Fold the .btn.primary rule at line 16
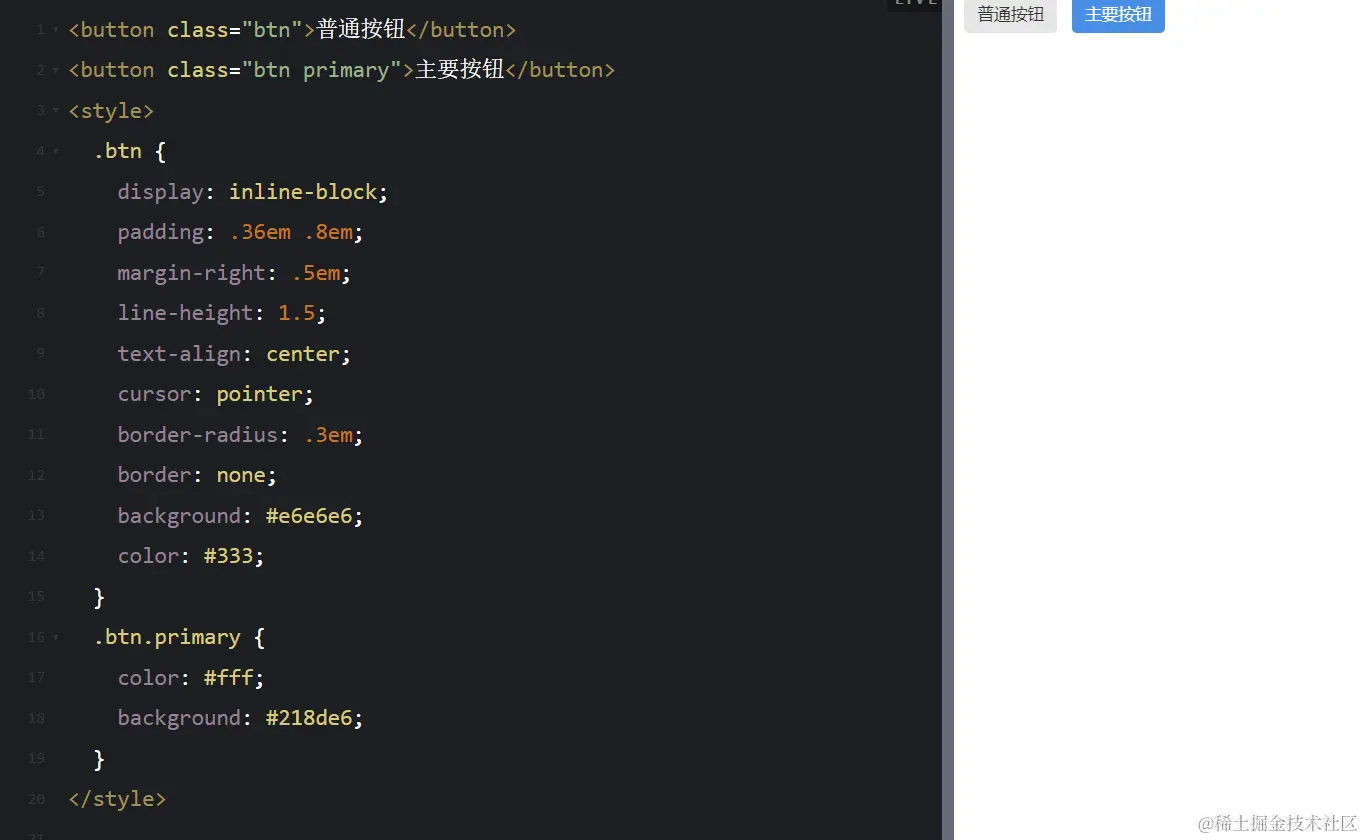The image size is (1364, 840). 56,638
